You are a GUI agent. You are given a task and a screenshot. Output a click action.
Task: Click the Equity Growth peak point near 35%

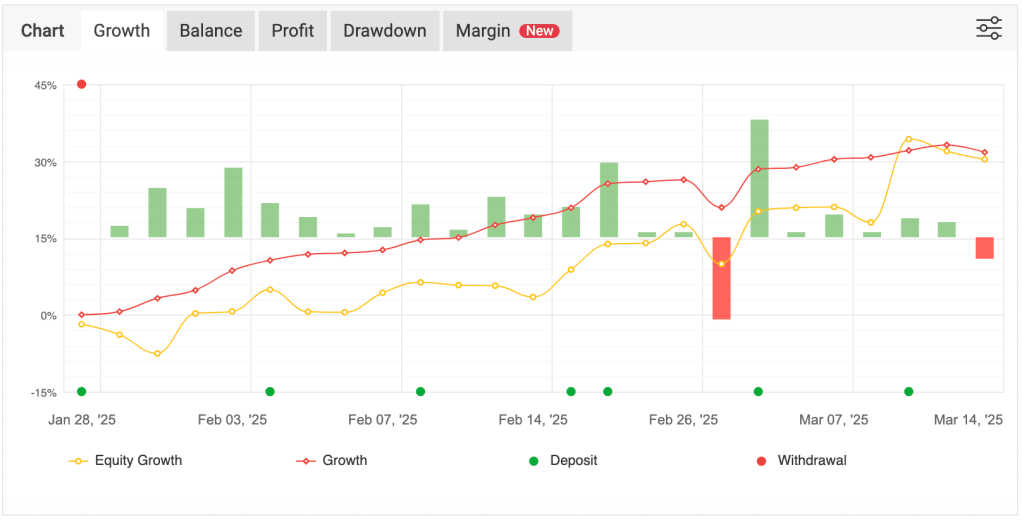(908, 139)
